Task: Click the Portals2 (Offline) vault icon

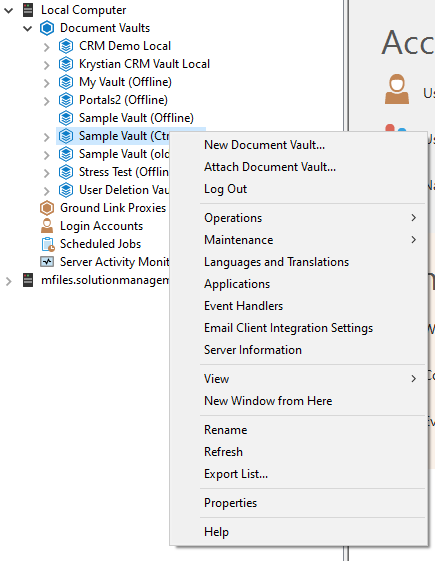Action: coord(66,100)
